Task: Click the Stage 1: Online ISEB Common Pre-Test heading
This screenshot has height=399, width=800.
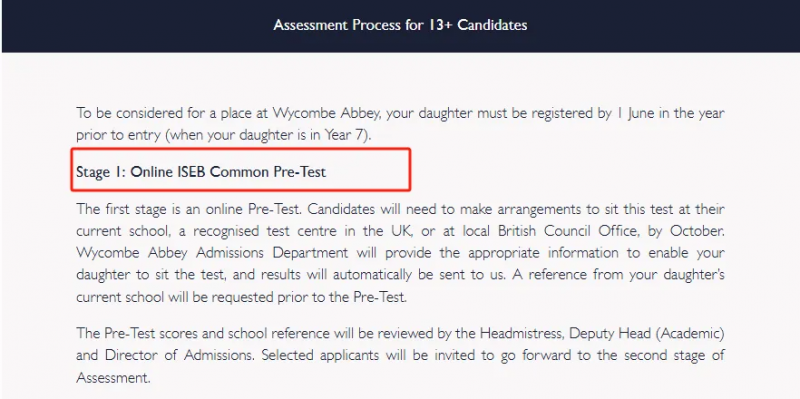Action: click(201, 171)
